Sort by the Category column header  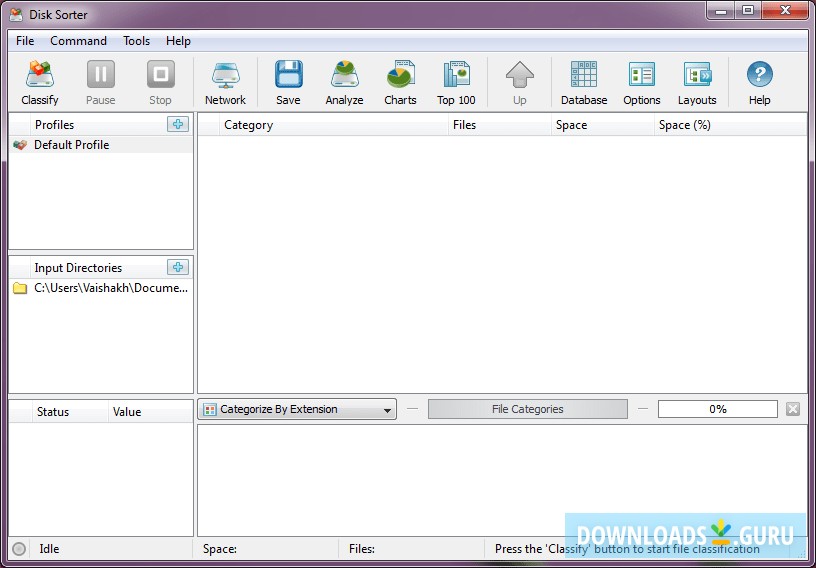334,125
